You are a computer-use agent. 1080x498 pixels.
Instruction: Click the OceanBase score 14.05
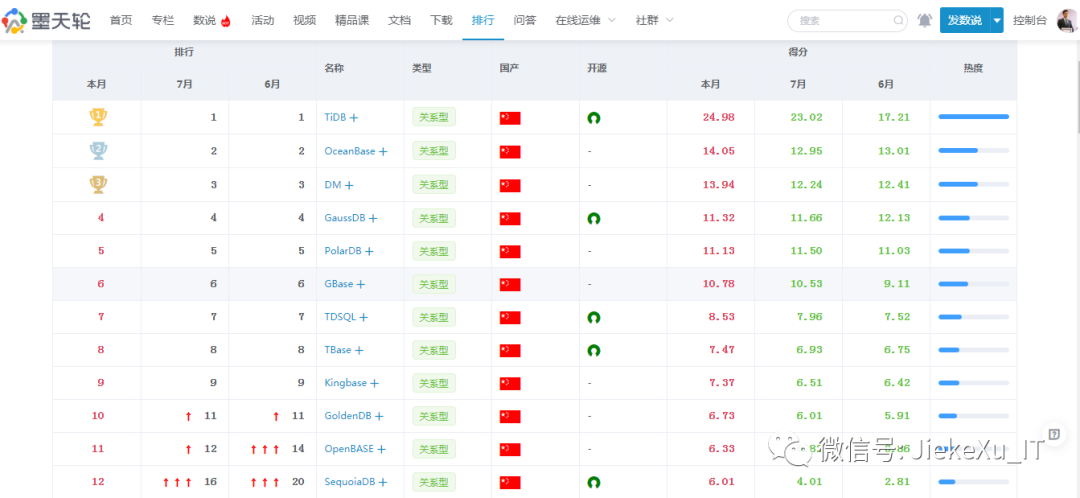[718, 152]
